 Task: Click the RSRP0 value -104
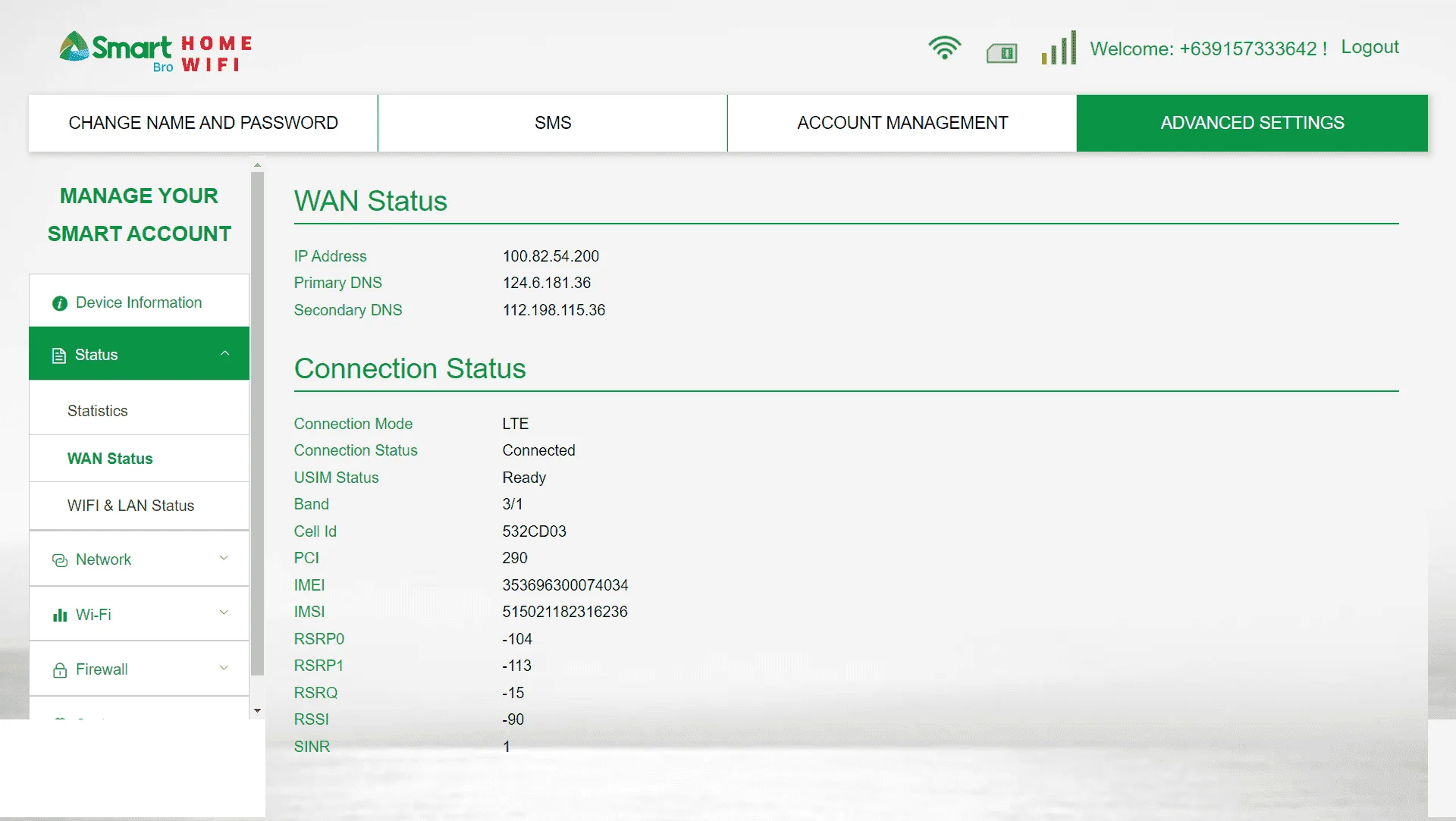516,639
